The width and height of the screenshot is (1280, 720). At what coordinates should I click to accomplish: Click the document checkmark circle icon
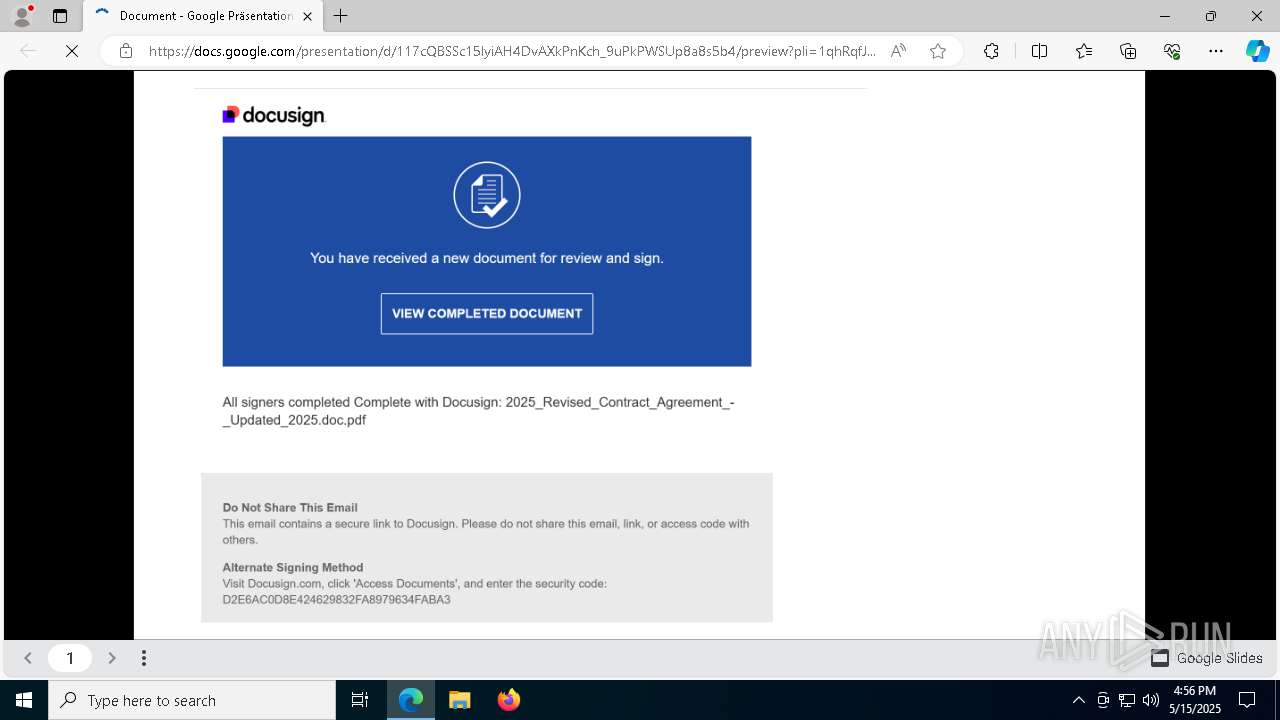487,195
